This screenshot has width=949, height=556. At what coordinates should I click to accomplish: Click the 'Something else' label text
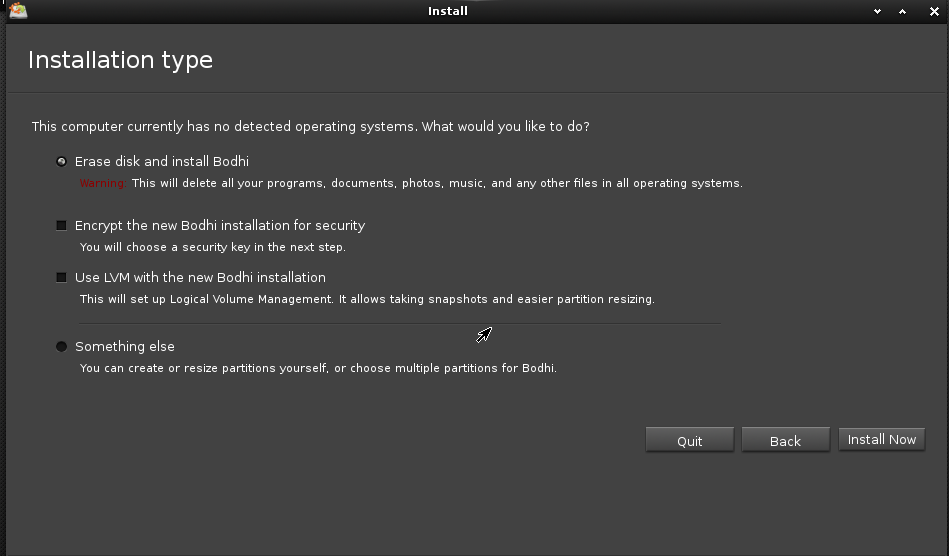click(125, 346)
